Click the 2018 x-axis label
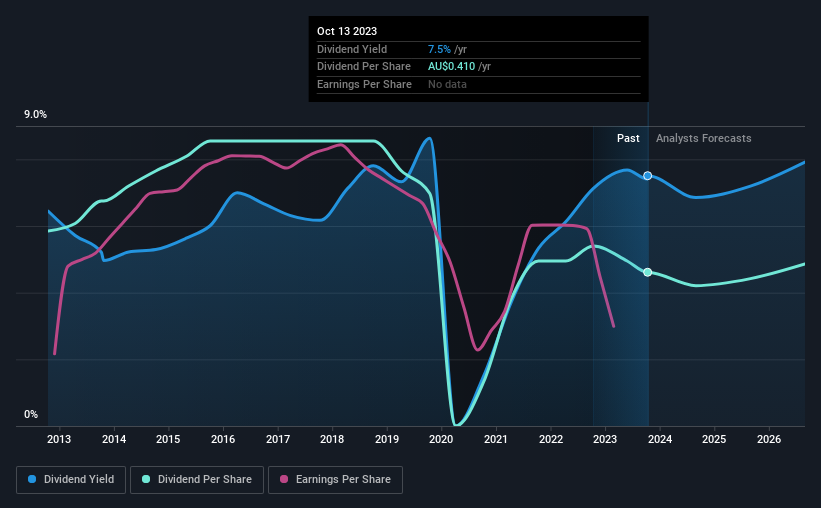This screenshot has height=508, width=821. [x=332, y=439]
